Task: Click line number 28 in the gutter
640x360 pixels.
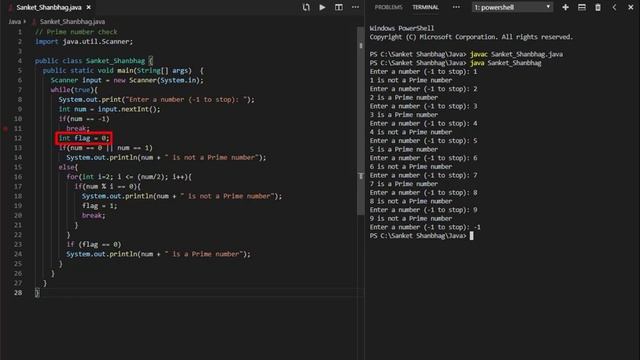Action: click(18, 293)
